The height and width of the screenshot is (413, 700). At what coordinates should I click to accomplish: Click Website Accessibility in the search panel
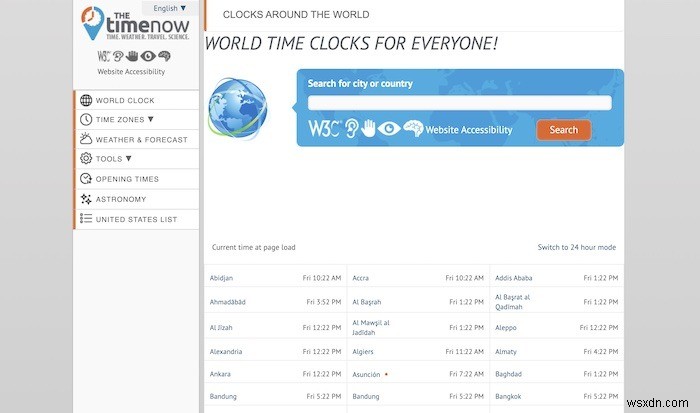(x=469, y=130)
